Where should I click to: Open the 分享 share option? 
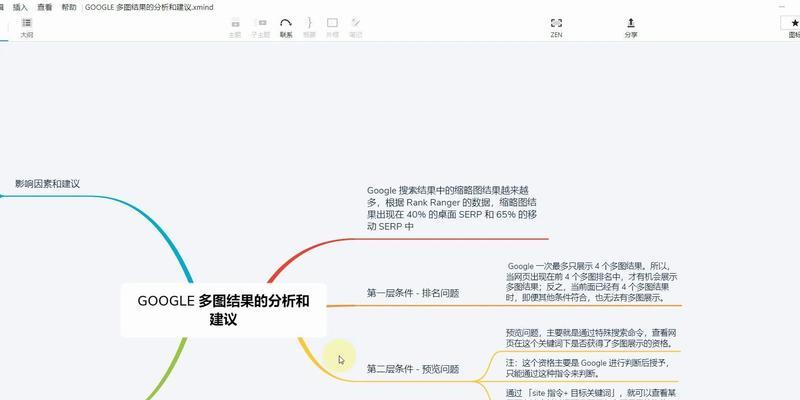coord(631,28)
